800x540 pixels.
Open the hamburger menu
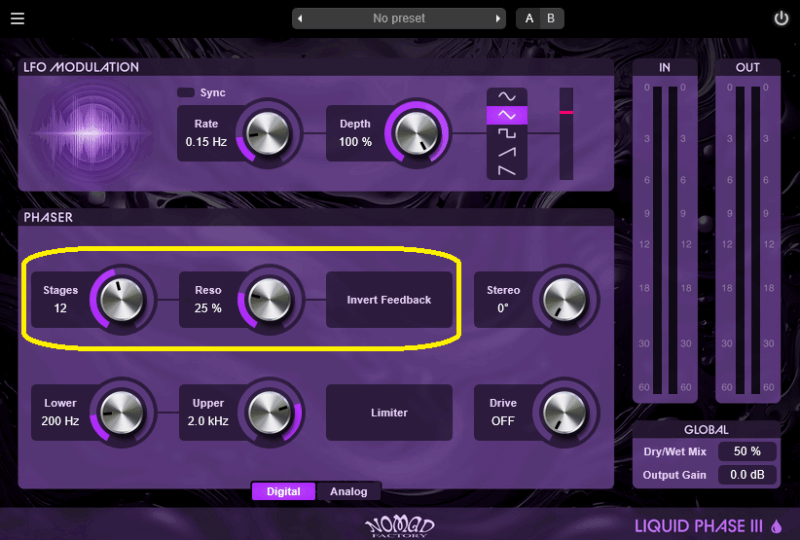(x=17, y=18)
